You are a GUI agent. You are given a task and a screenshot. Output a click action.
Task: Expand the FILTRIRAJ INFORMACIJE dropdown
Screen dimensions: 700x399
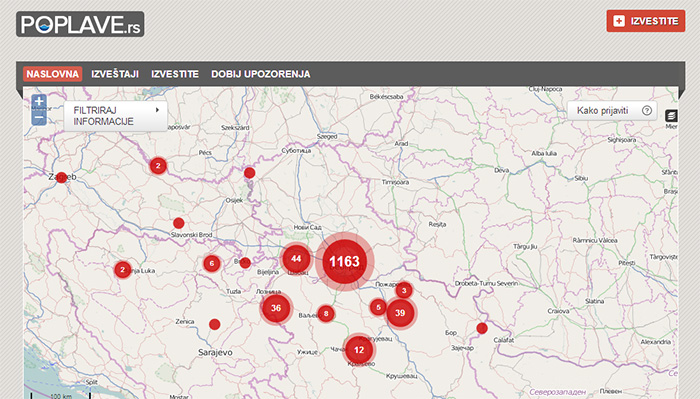click(x=116, y=116)
